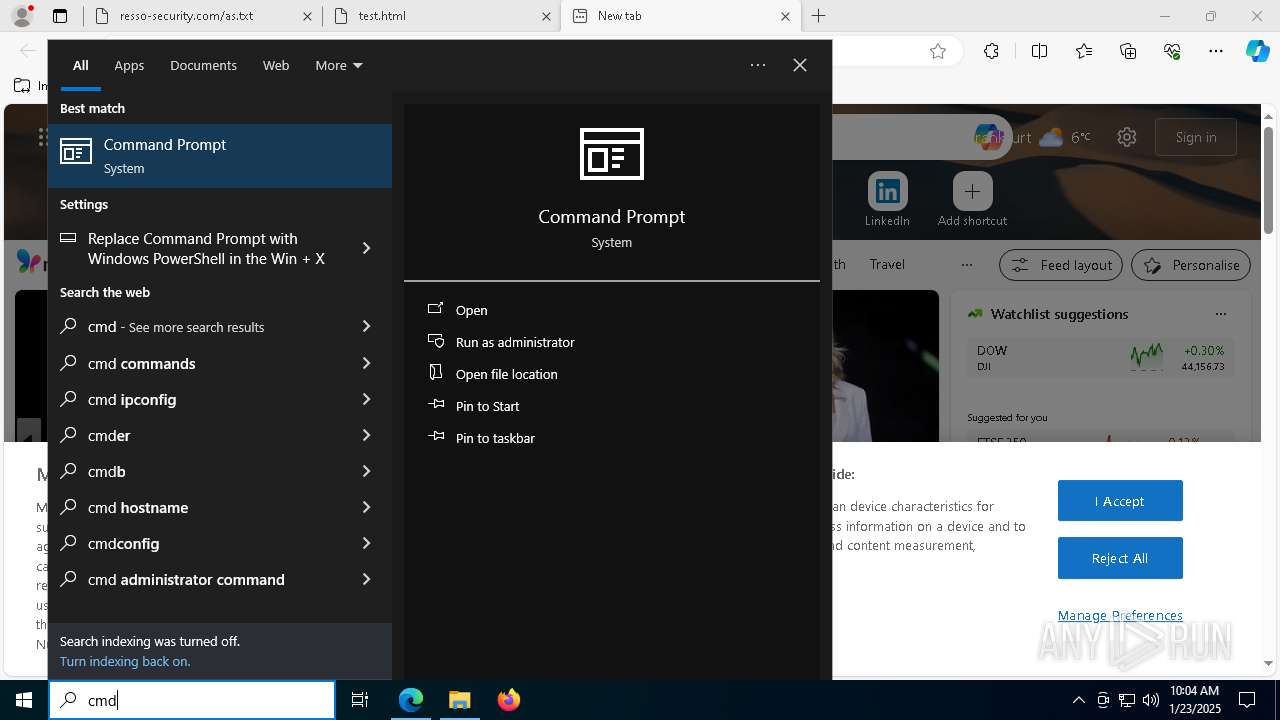
Task: Open network icon in system tray
Action: click(1127, 700)
